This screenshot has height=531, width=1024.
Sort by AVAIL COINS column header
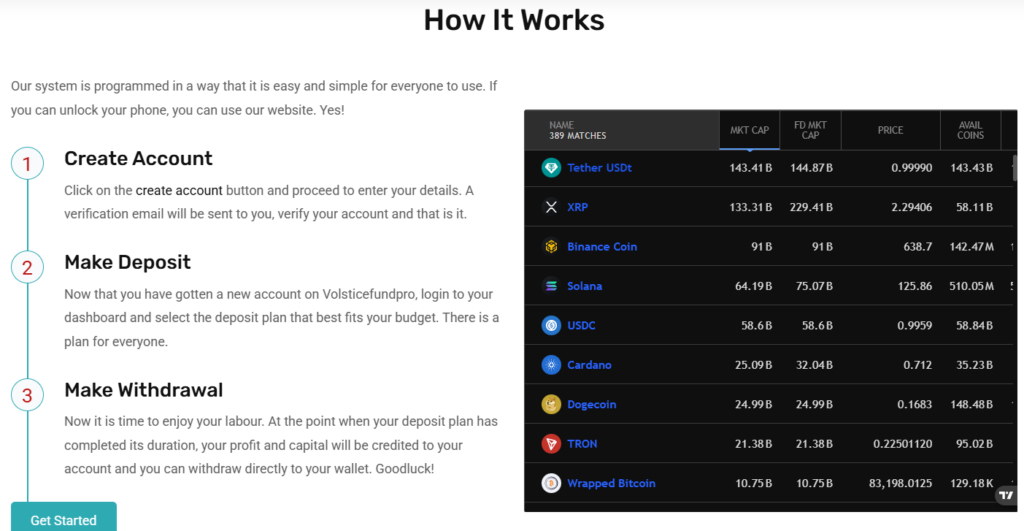click(970, 130)
